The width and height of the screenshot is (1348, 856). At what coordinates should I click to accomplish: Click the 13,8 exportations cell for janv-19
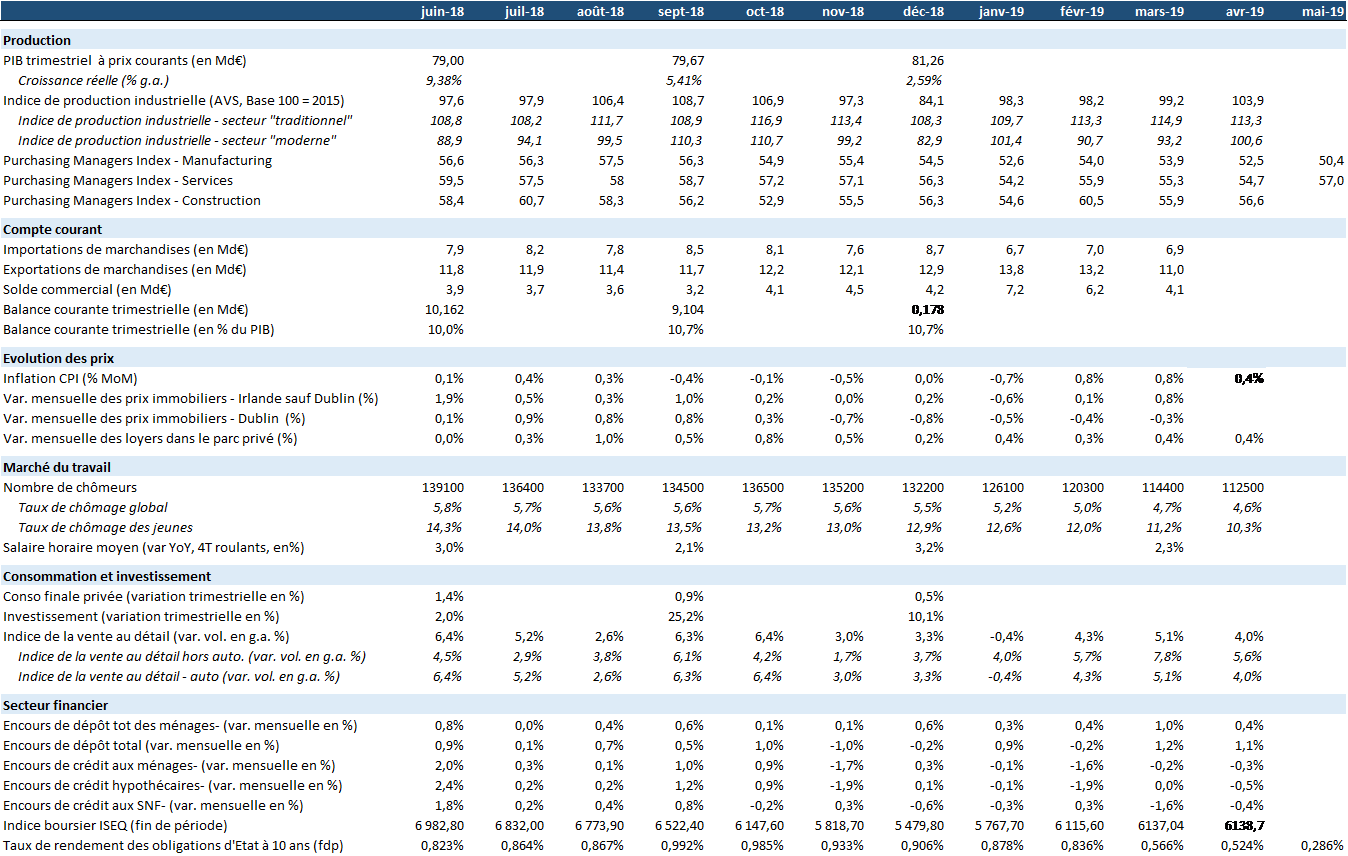1012,270
